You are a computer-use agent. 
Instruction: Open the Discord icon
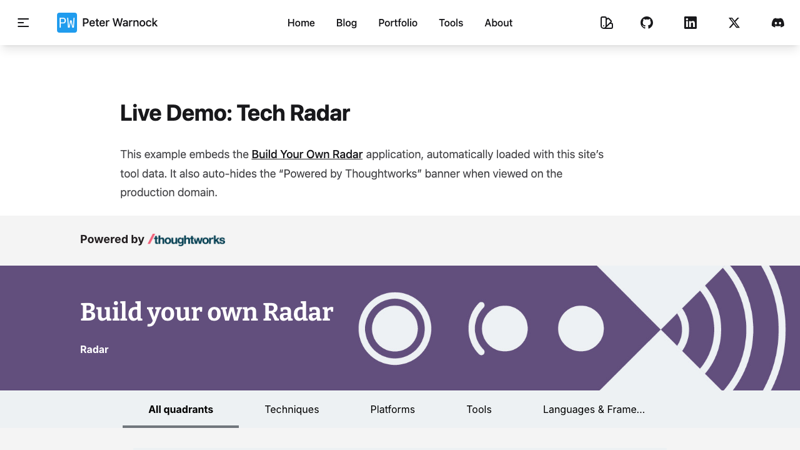tap(778, 22)
